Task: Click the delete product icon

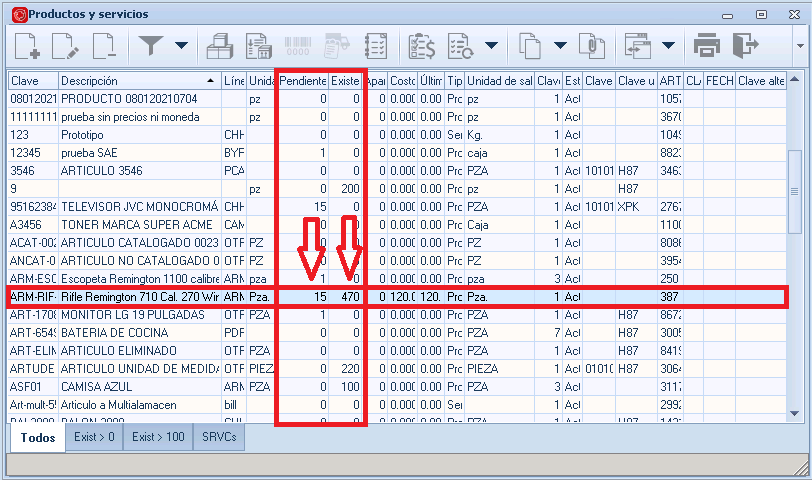Action: click(103, 45)
